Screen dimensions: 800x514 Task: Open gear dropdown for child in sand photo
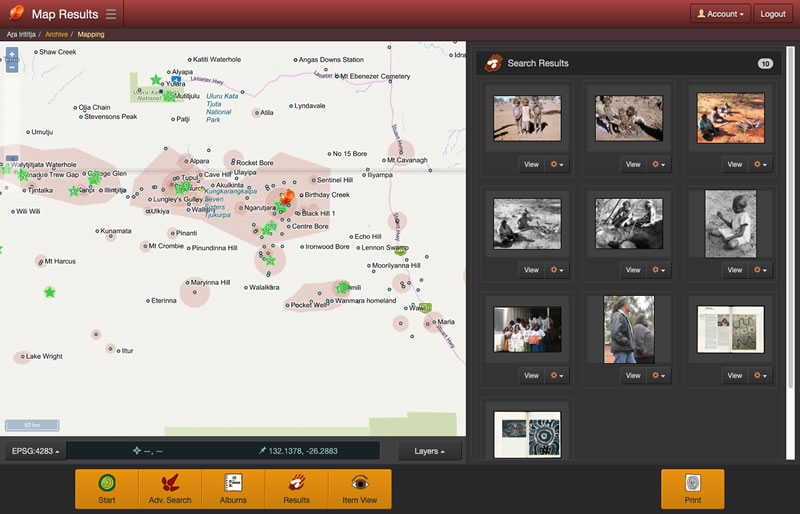pyautogui.click(x=760, y=270)
